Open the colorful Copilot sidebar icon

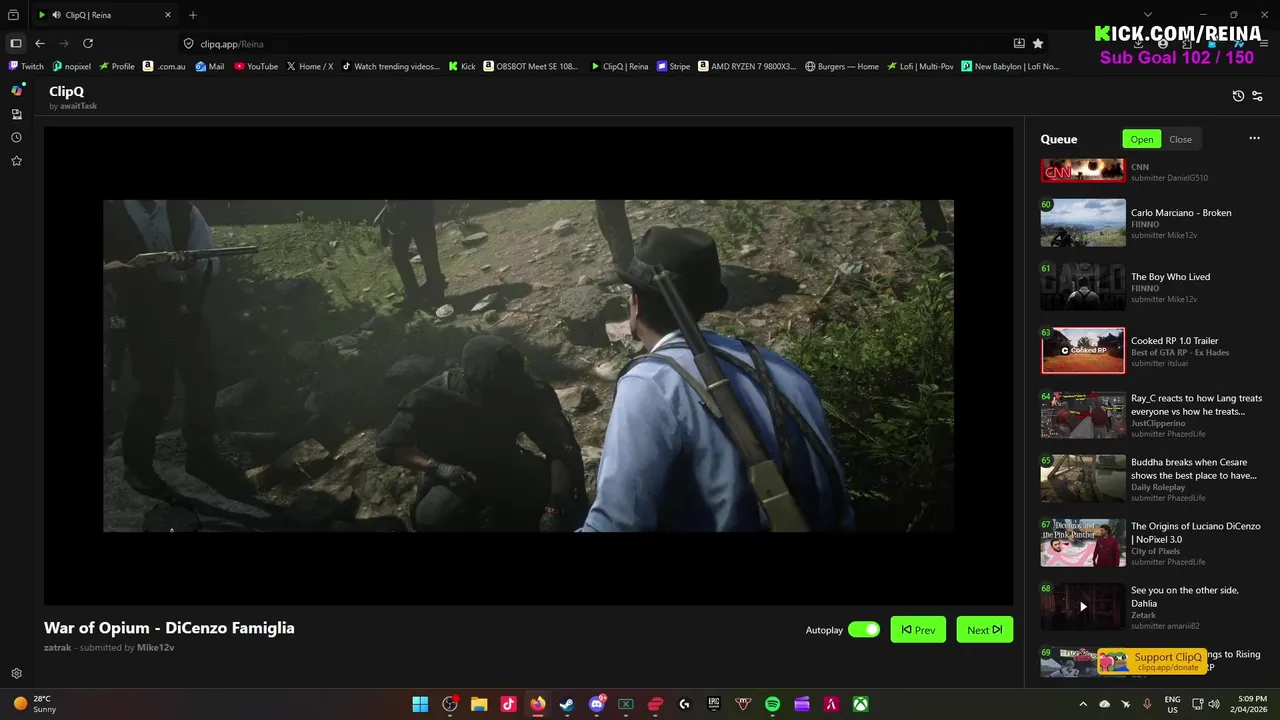16,90
